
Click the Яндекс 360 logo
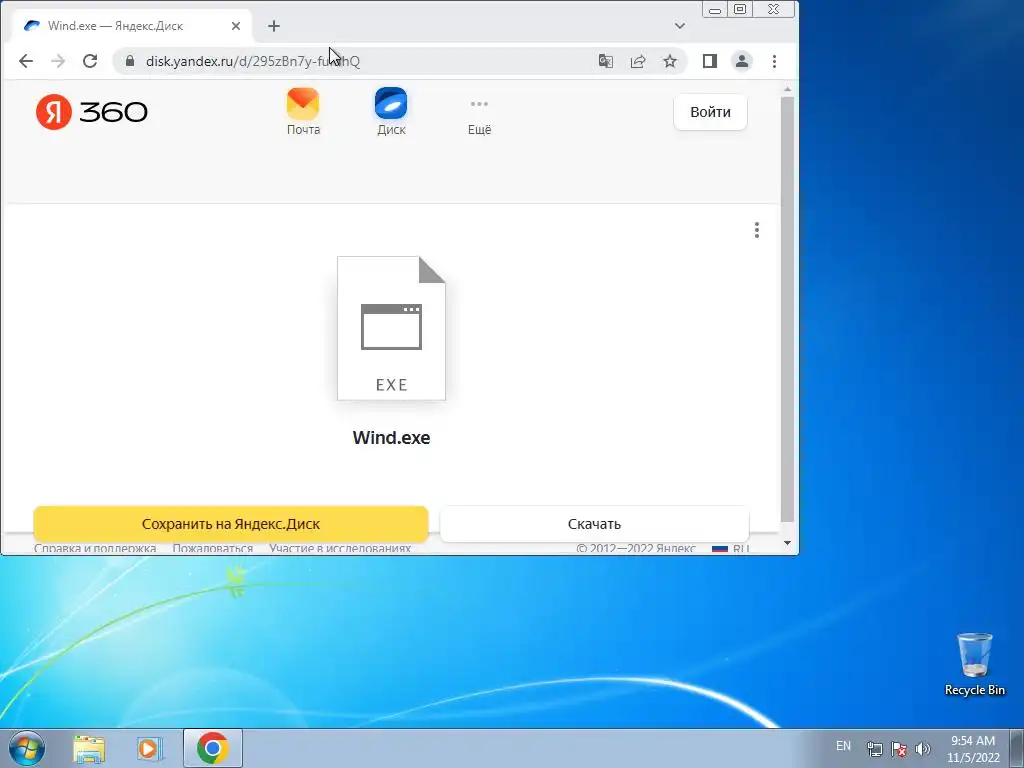91,112
